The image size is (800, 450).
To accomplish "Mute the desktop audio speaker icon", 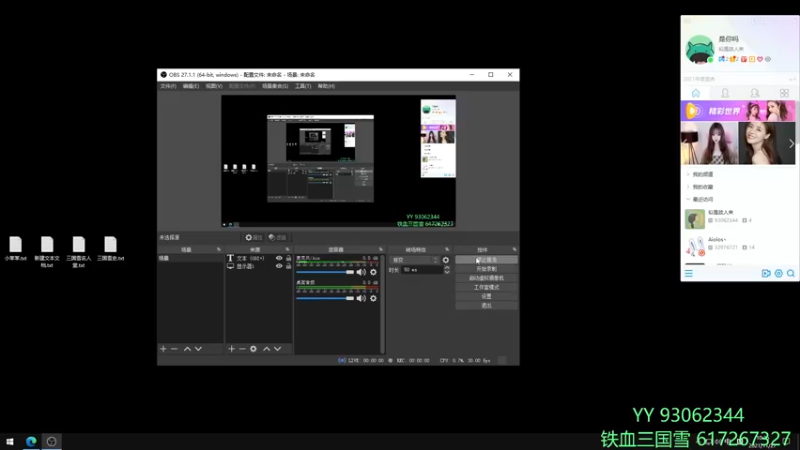I will pyautogui.click(x=361, y=298).
